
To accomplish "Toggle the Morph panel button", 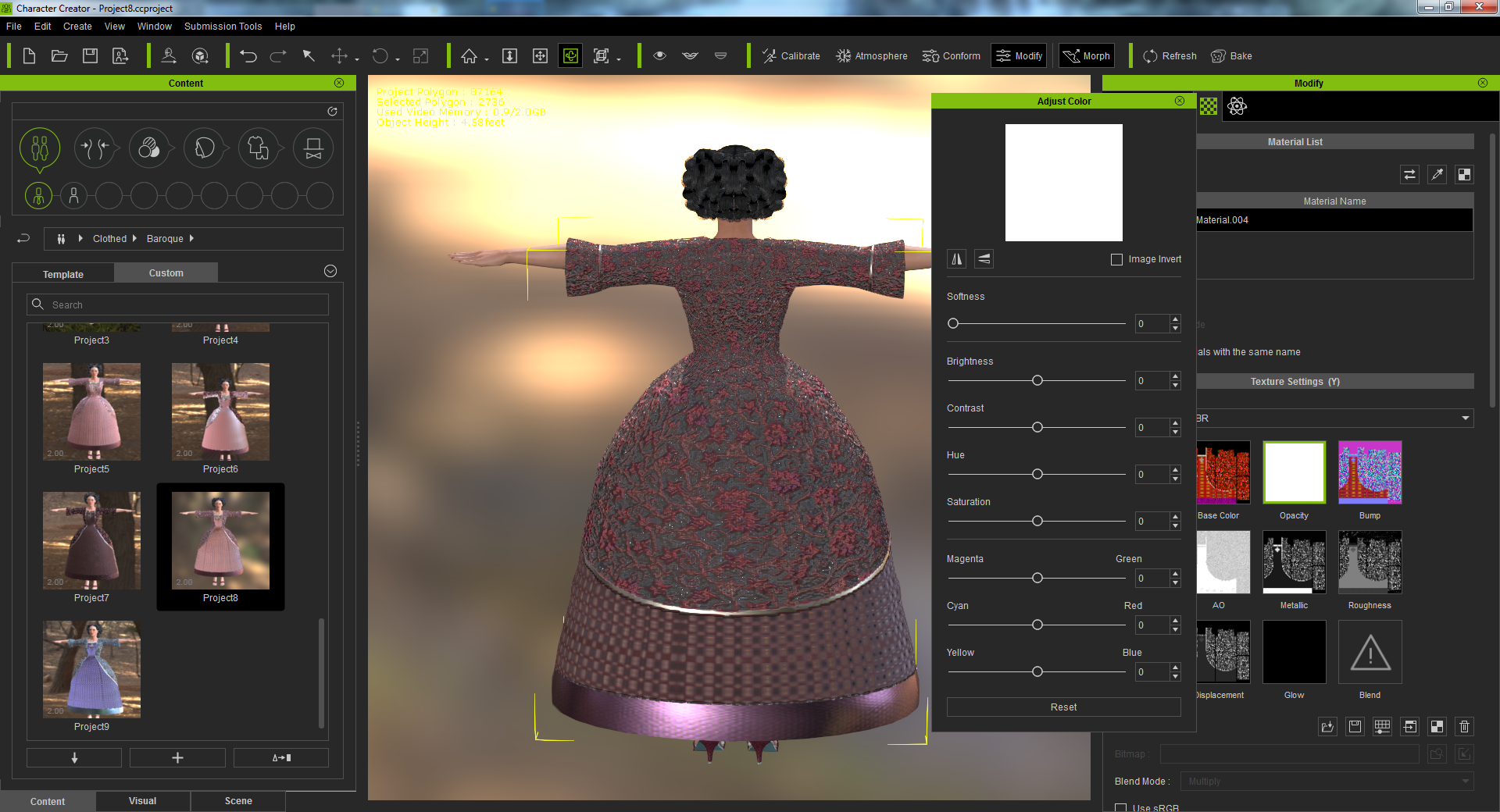I will [1086, 56].
